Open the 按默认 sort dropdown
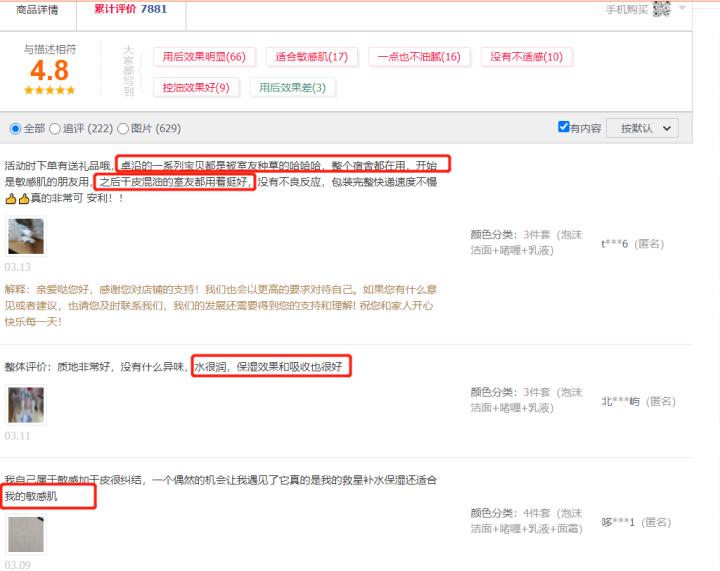This screenshot has width=720, height=571. [642, 128]
